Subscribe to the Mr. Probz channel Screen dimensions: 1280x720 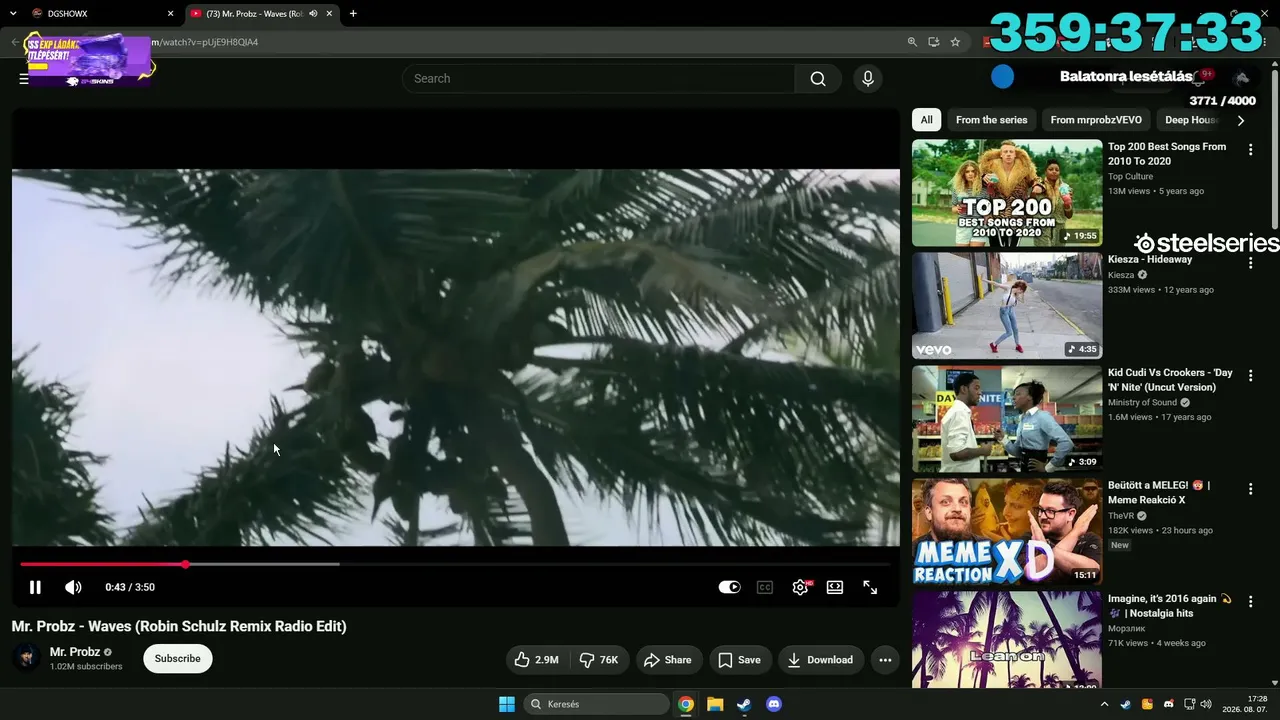tap(178, 659)
